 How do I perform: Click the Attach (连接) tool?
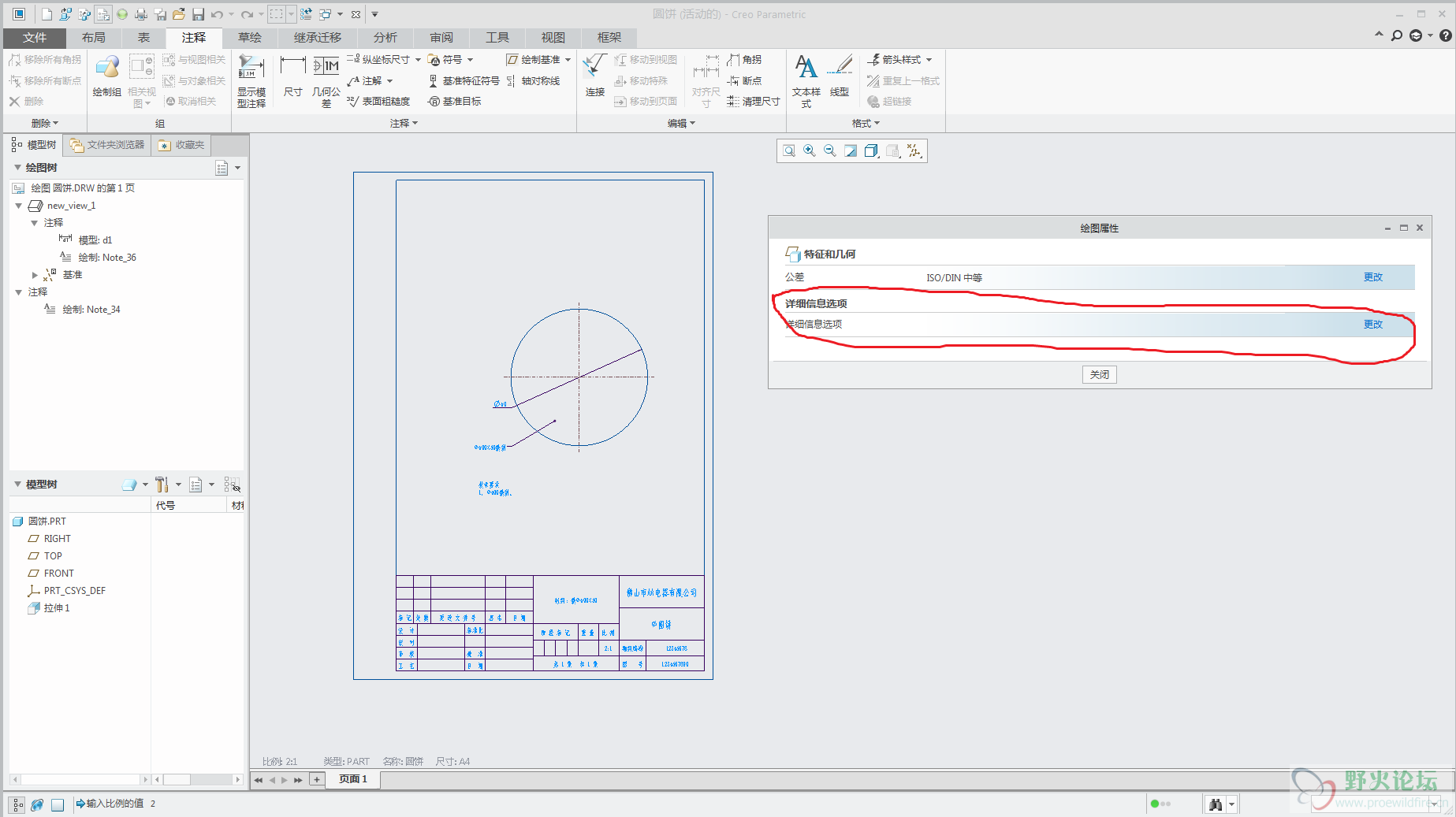click(x=595, y=76)
